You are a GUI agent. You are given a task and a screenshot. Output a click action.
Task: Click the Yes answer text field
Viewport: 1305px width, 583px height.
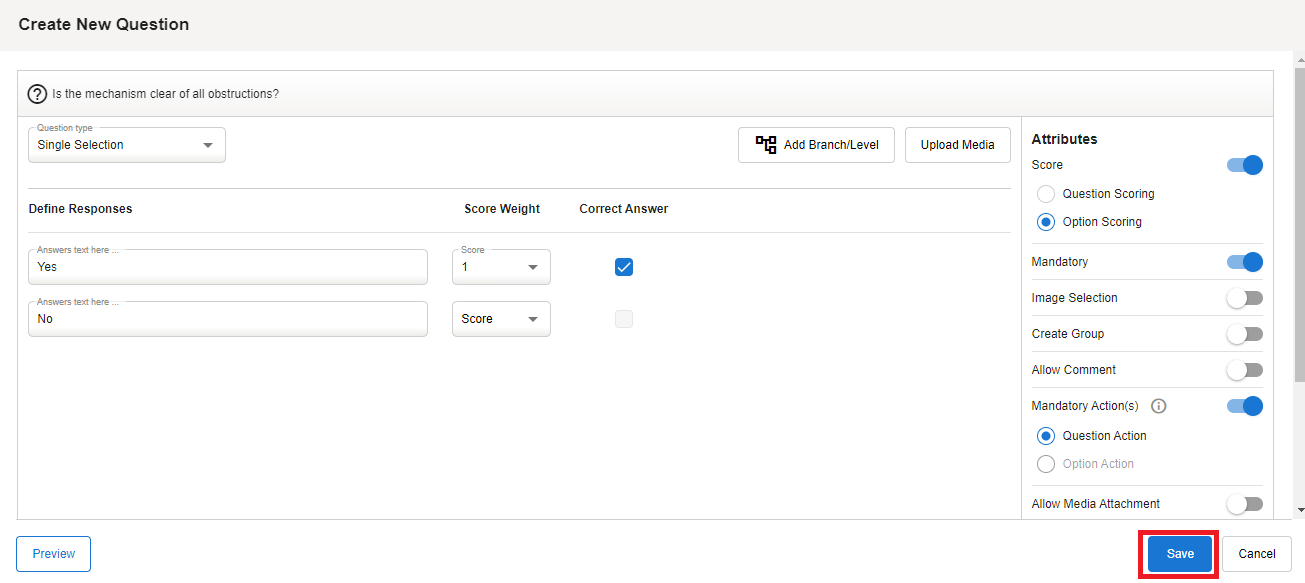coord(228,267)
